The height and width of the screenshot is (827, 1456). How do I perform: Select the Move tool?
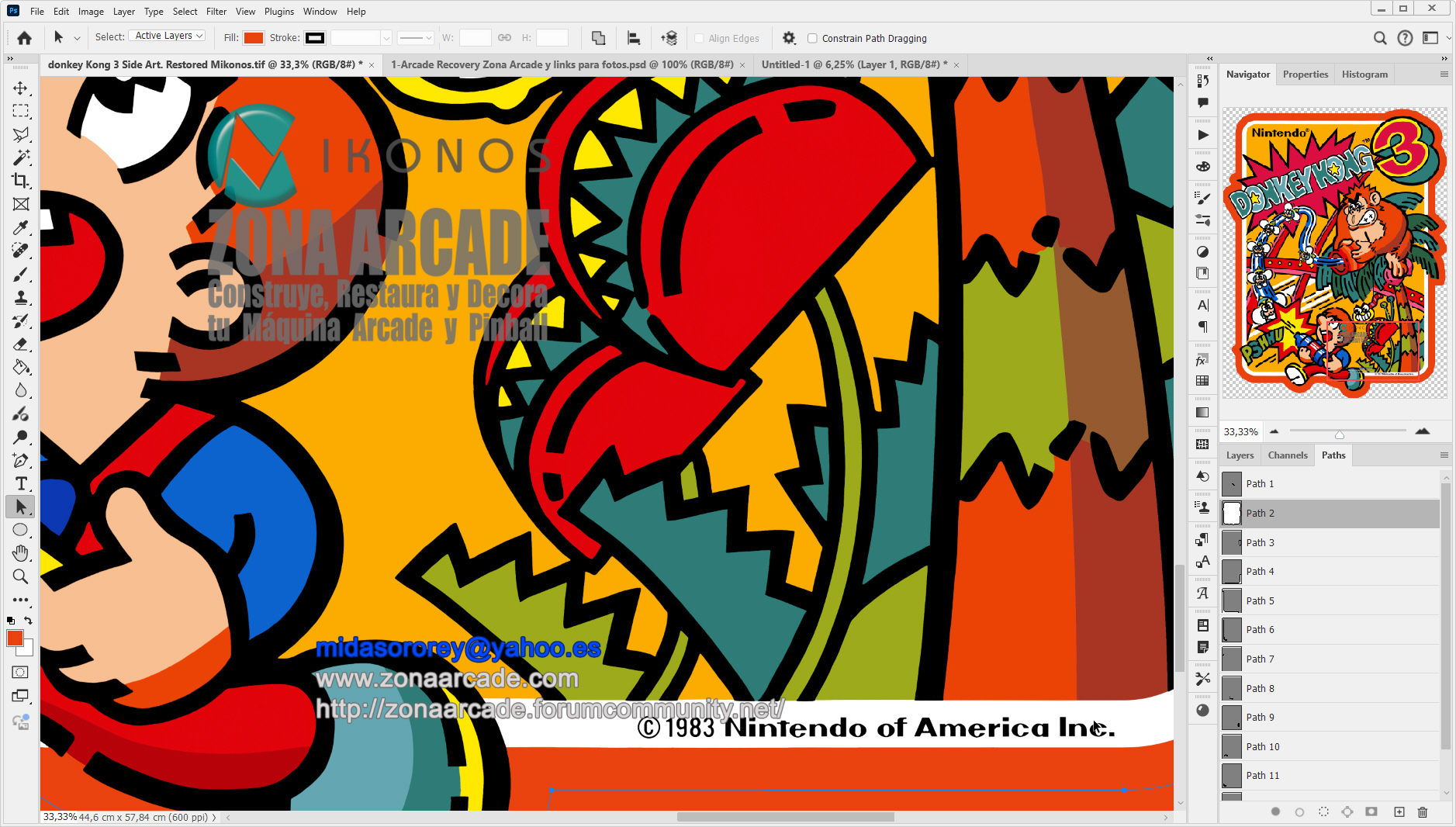tap(21, 88)
